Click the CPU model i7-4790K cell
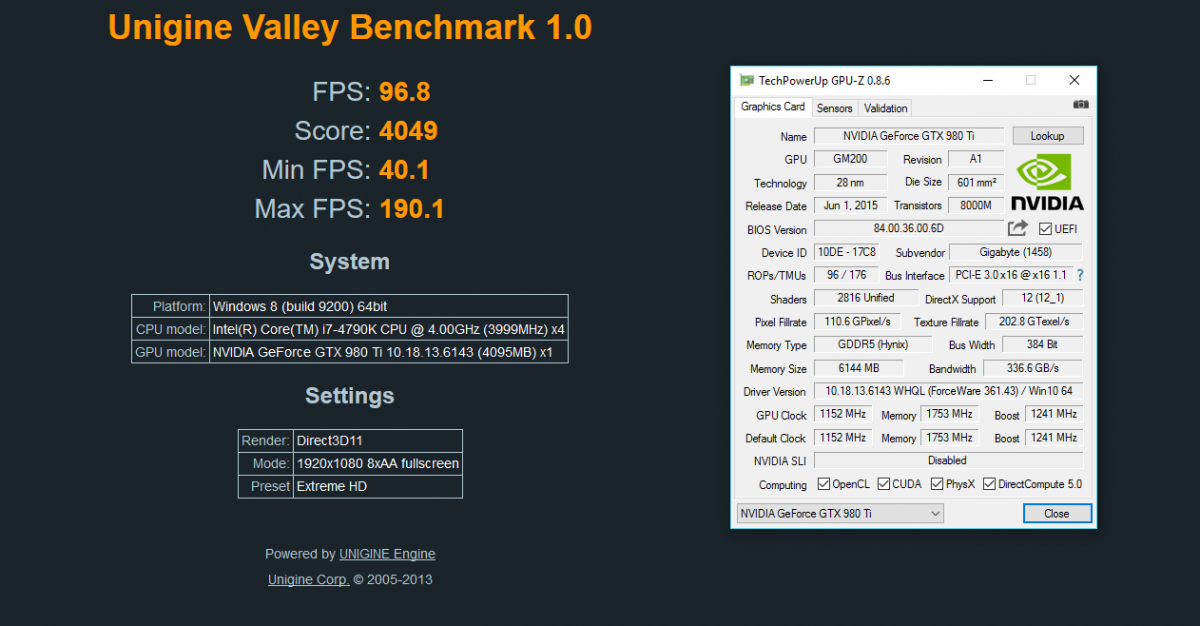Viewport: 1200px width, 626px height. (388, 329)
